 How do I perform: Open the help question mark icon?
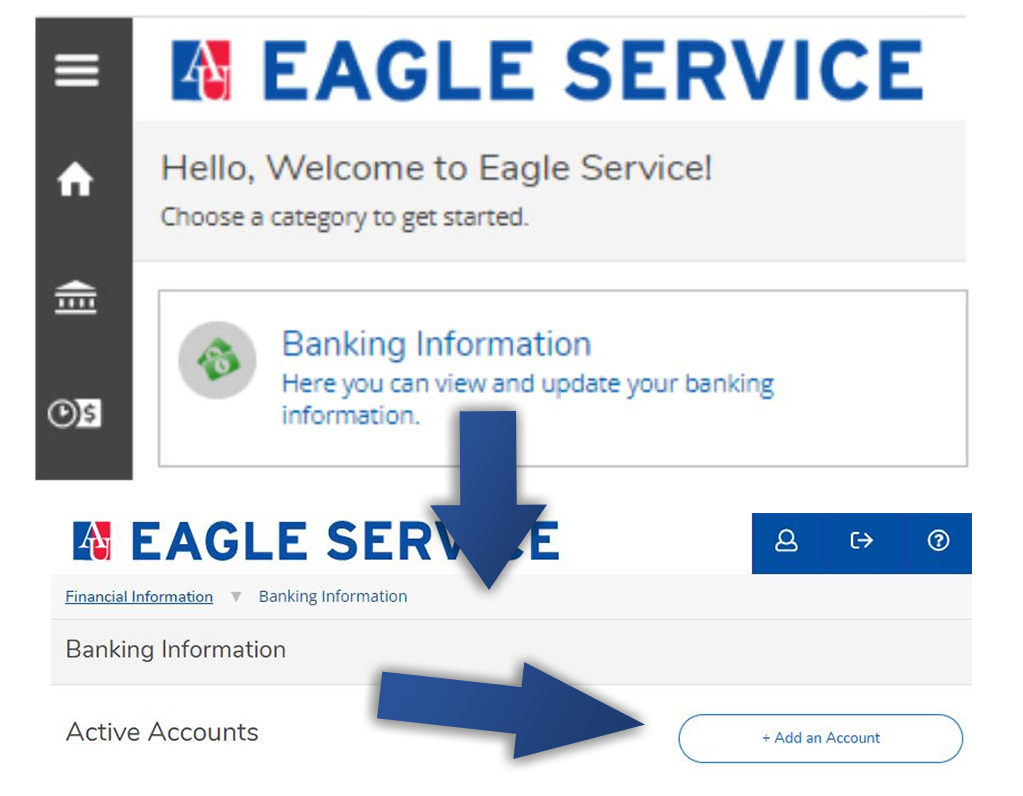938,541
